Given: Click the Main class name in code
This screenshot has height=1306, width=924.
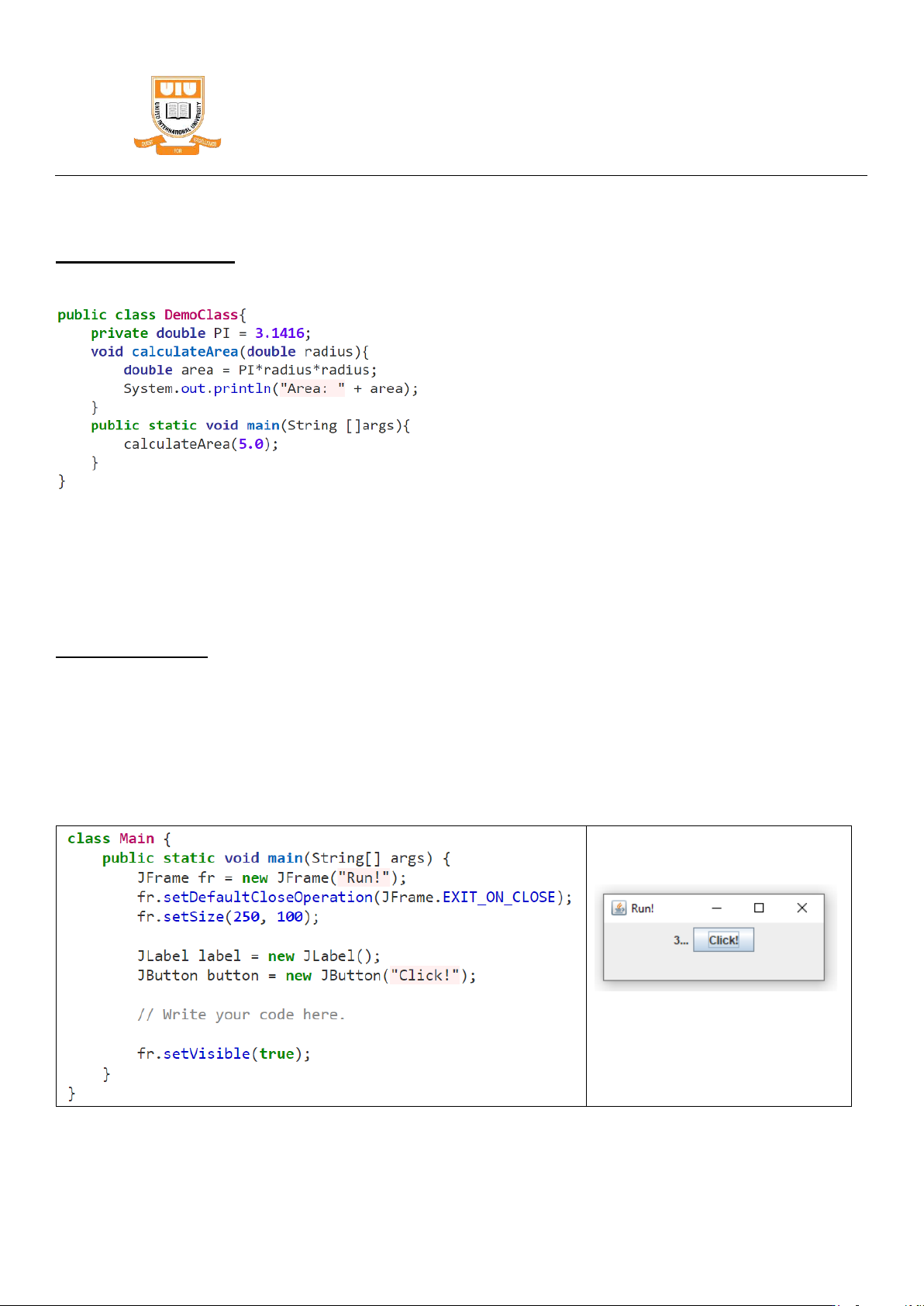Looking at the screenshot, I should [x=136, y=839].
